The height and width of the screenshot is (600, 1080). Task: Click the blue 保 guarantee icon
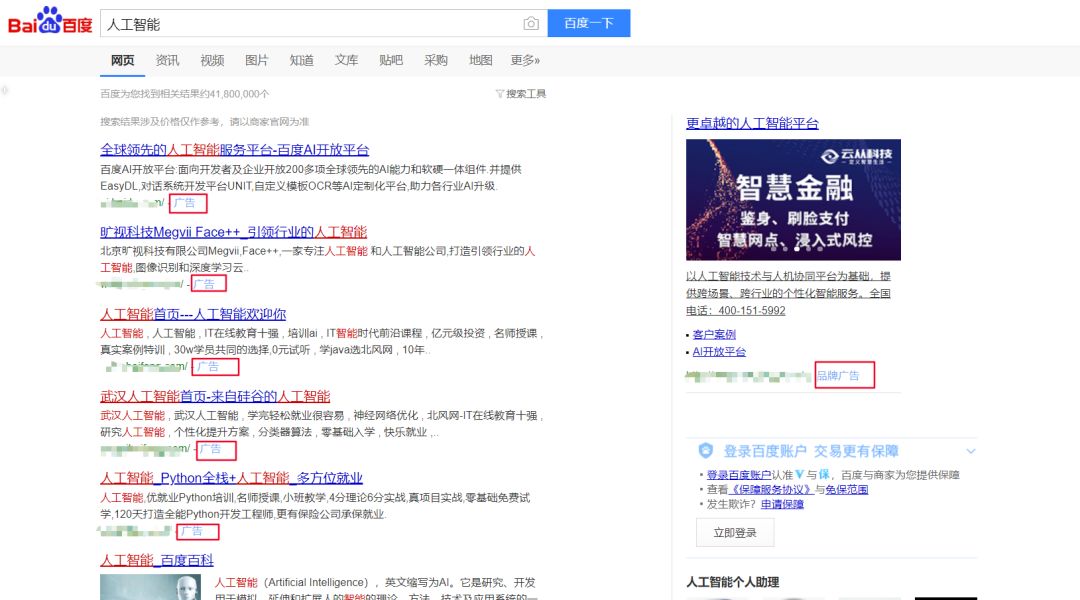[823, 472]
